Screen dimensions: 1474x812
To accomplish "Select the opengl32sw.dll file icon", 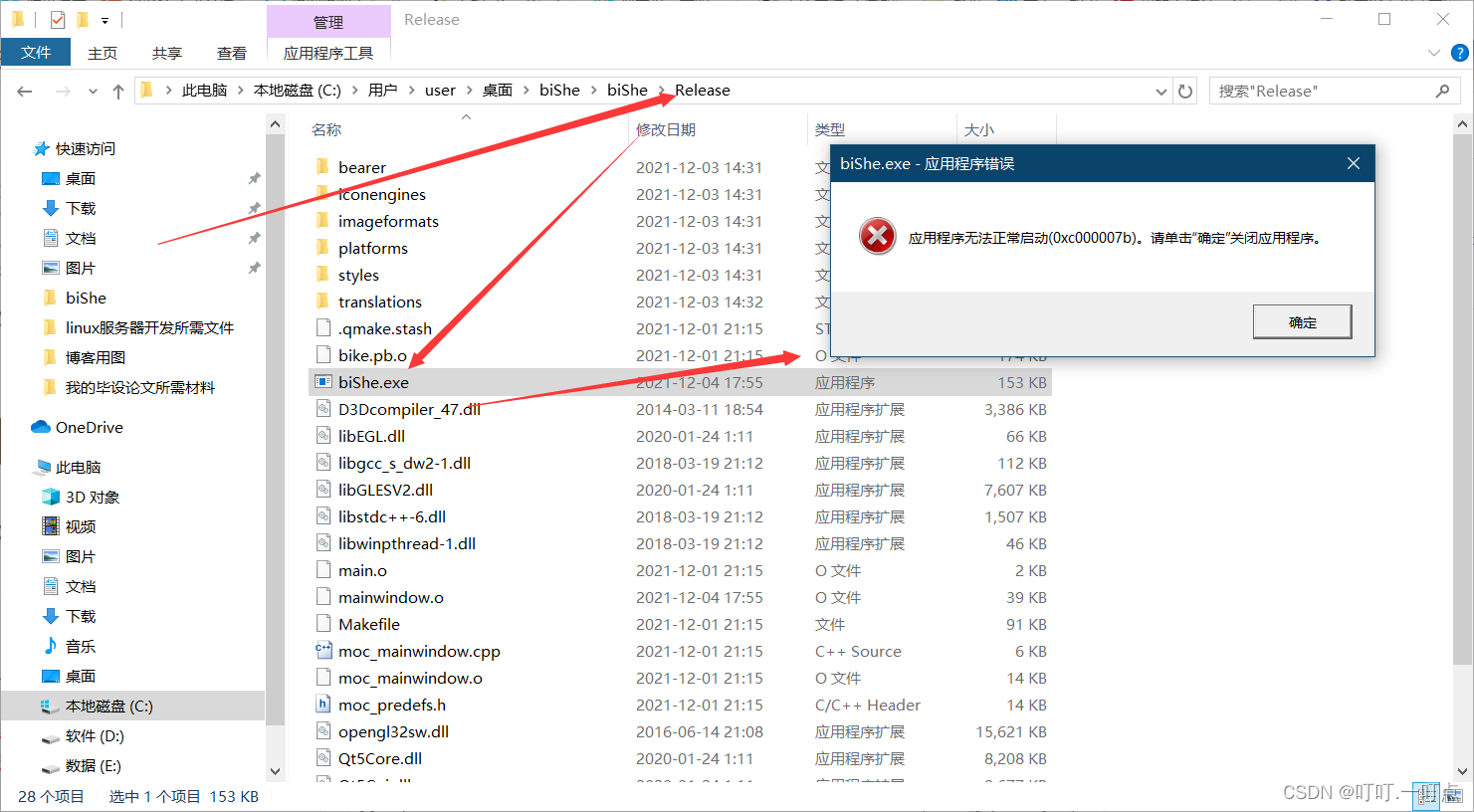I will pos(322,731).
